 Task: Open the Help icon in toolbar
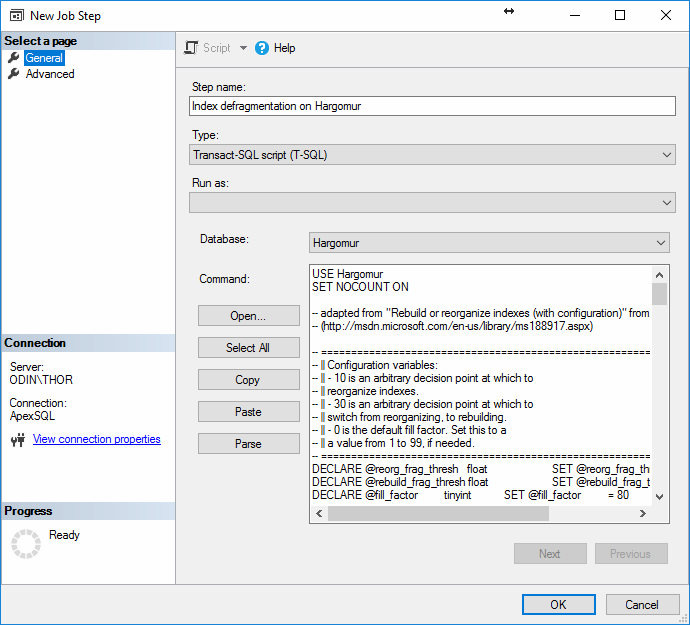[262, 48]
